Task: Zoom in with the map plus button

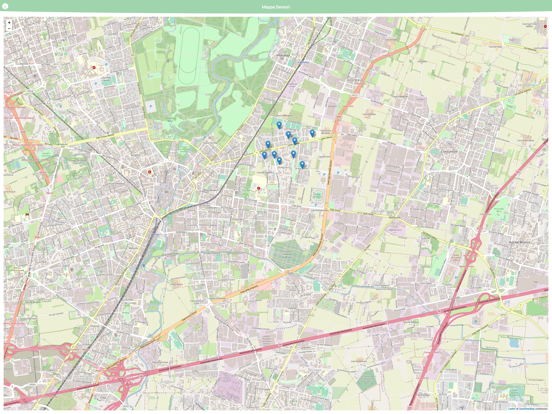Action: 9,23
